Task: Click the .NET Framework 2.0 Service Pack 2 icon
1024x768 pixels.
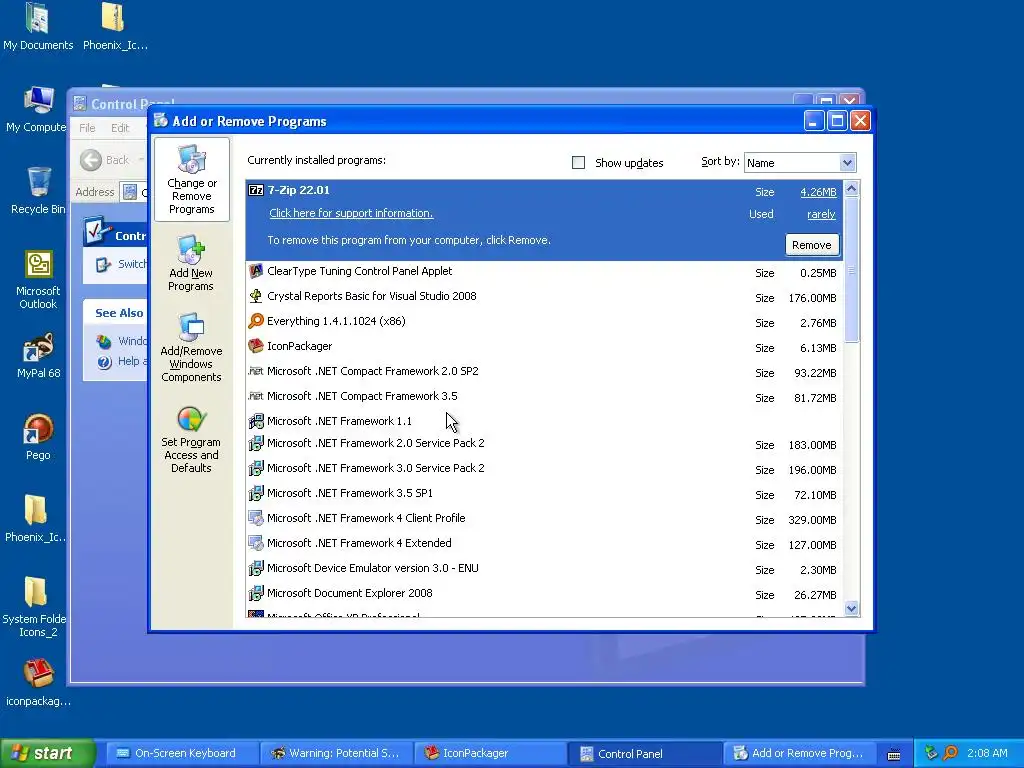Action: pos(256,443)
